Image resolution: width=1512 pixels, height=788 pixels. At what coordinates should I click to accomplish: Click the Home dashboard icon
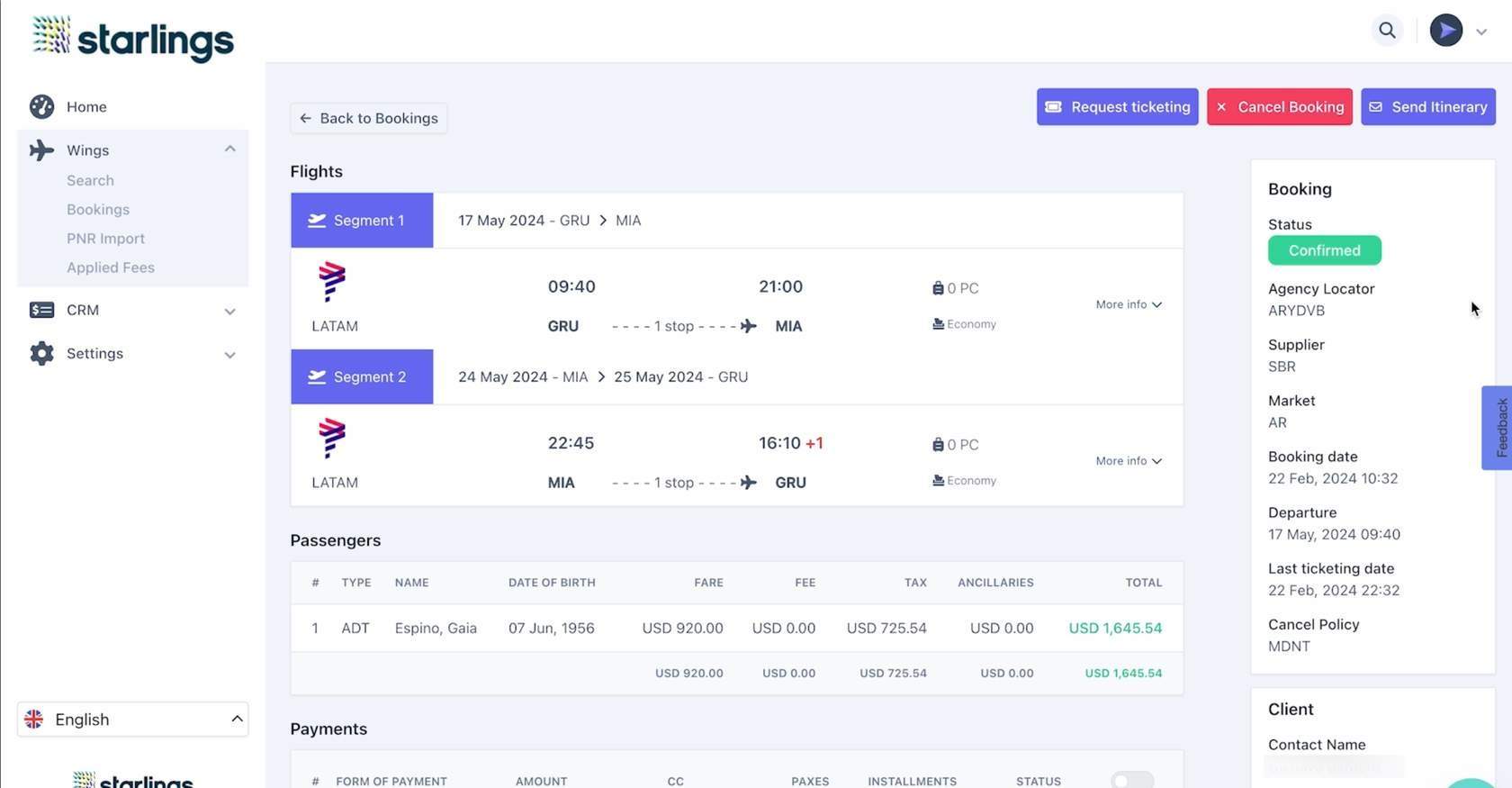41,106
